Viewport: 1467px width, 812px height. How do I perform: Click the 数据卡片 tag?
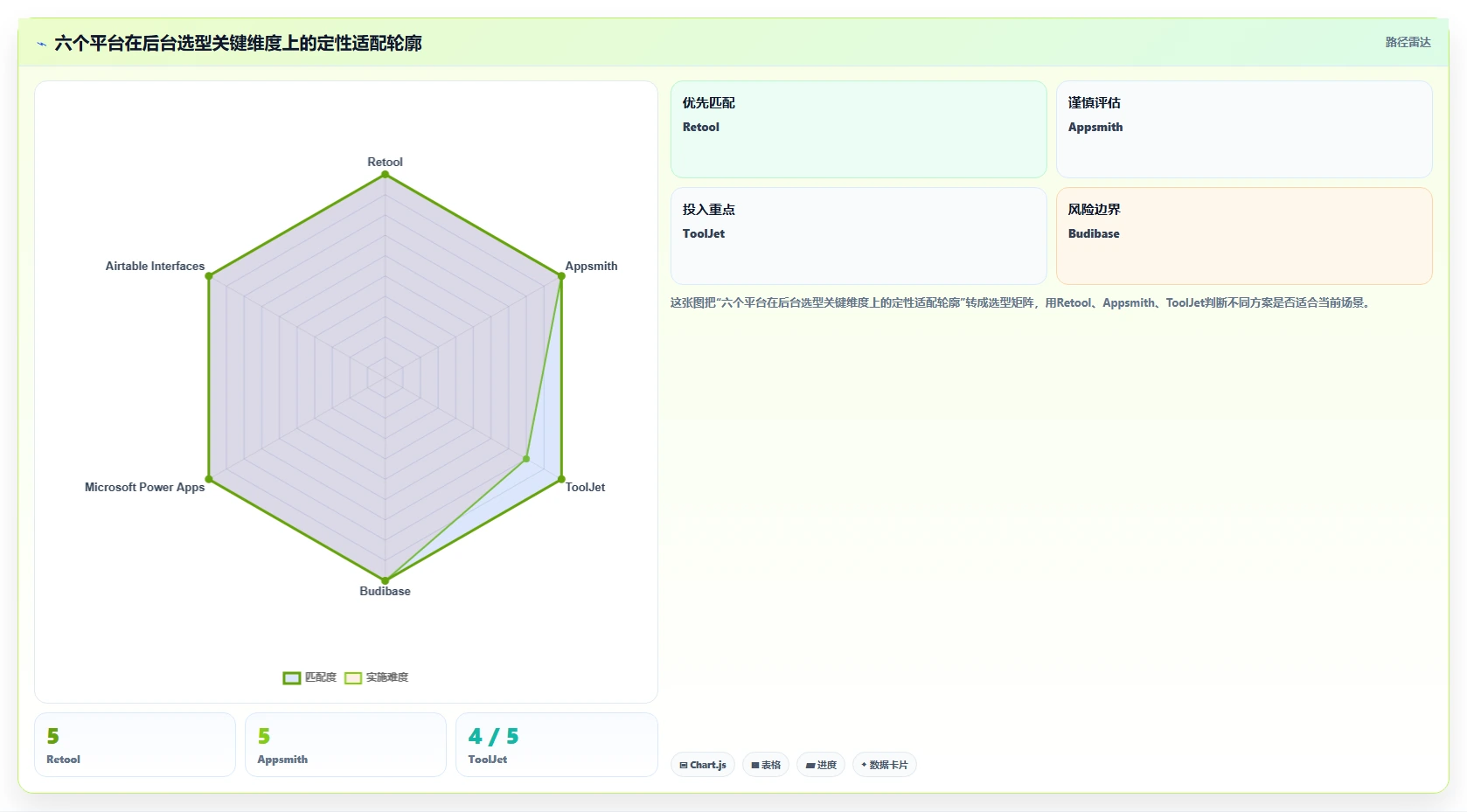[885, 765]
